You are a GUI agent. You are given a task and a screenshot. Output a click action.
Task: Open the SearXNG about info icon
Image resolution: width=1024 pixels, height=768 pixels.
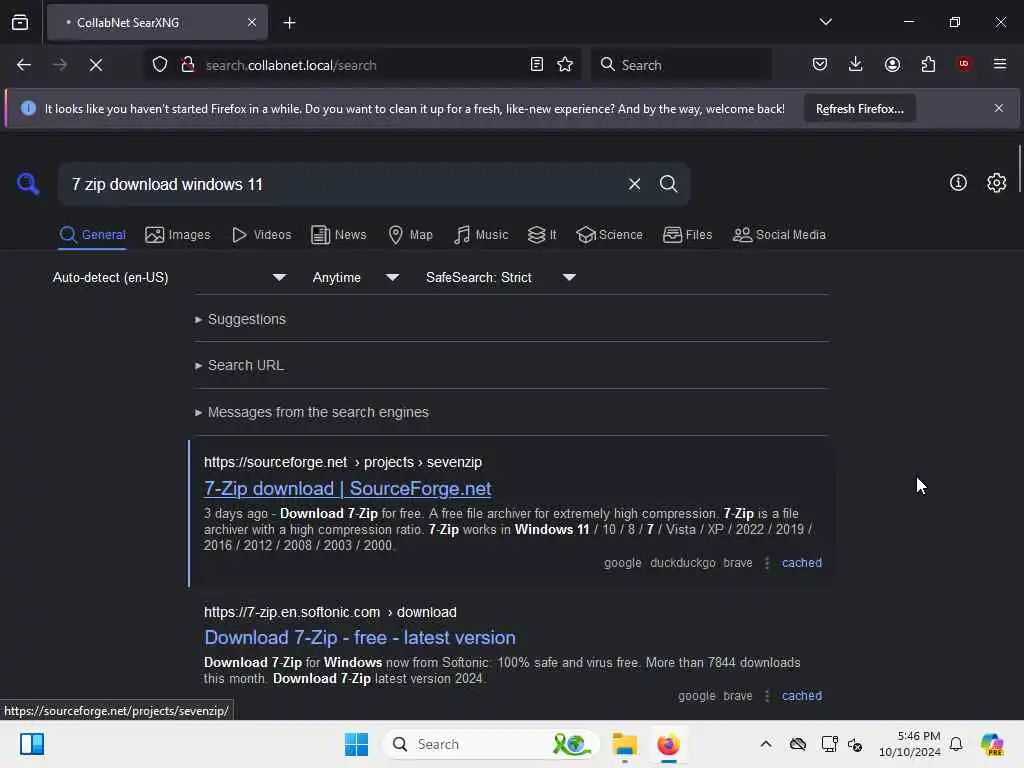point(958,183)
